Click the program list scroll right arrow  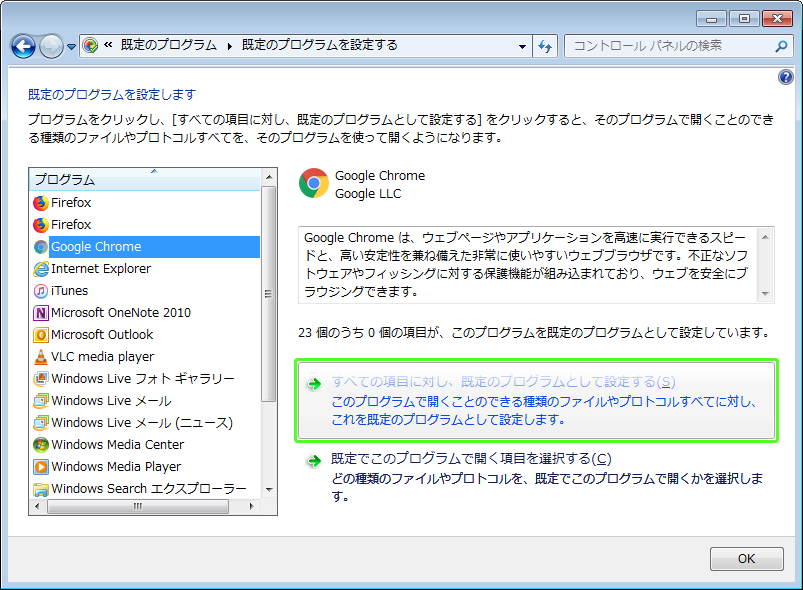[x=251, y=507]
